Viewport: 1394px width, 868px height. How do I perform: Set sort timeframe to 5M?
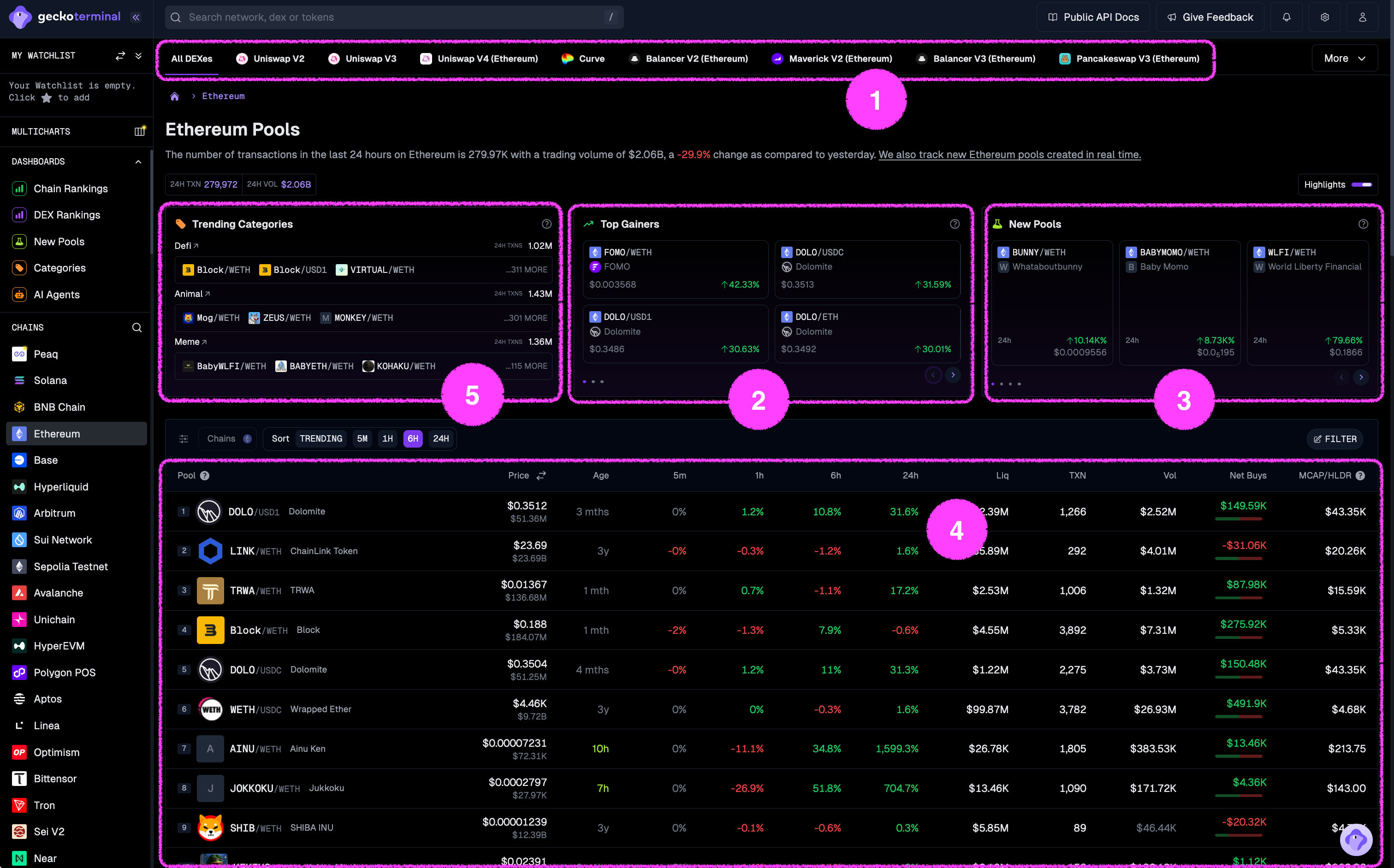pos(362,438)
